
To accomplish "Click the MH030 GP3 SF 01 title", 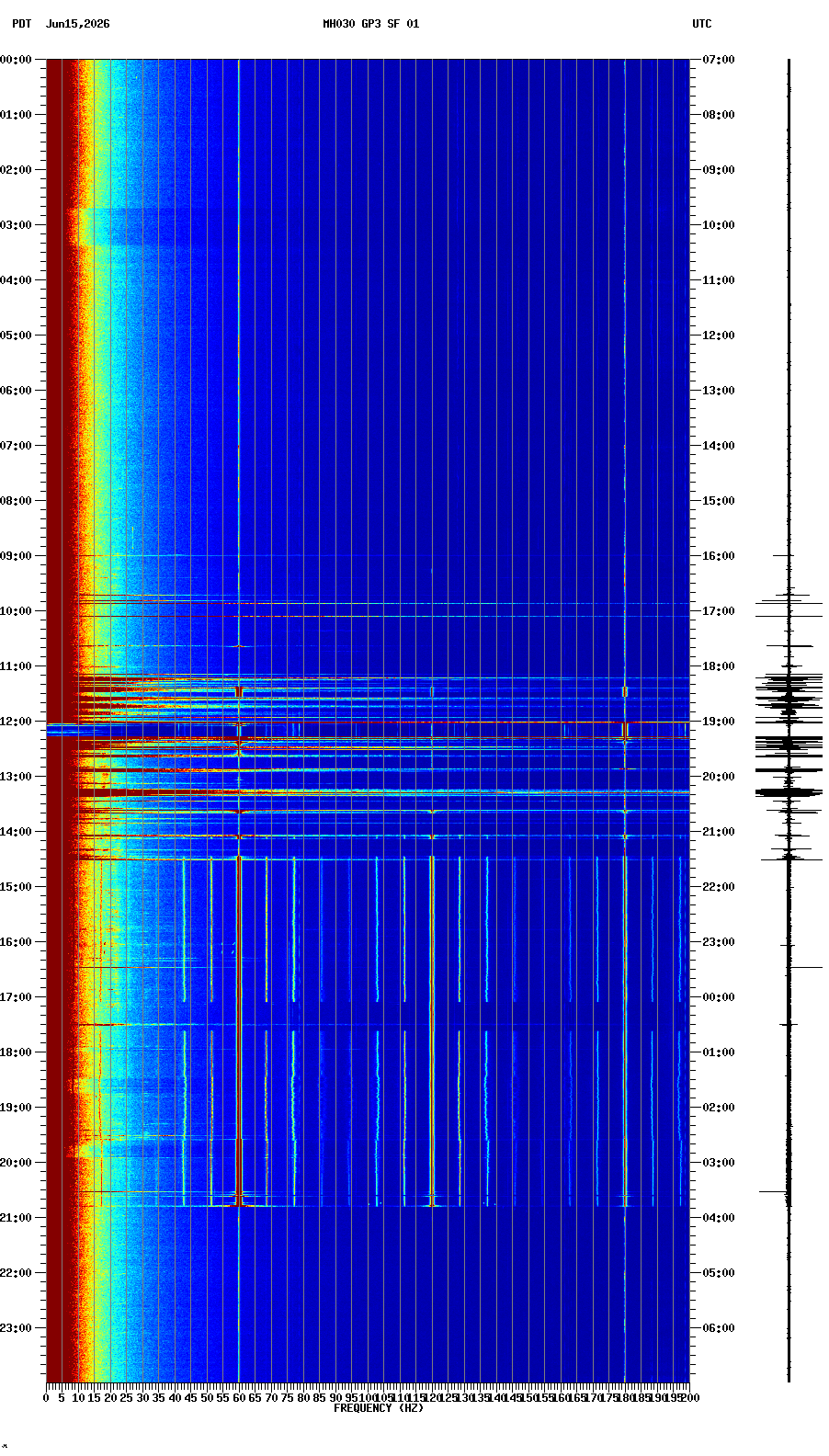I will click(x=370, y=24).
